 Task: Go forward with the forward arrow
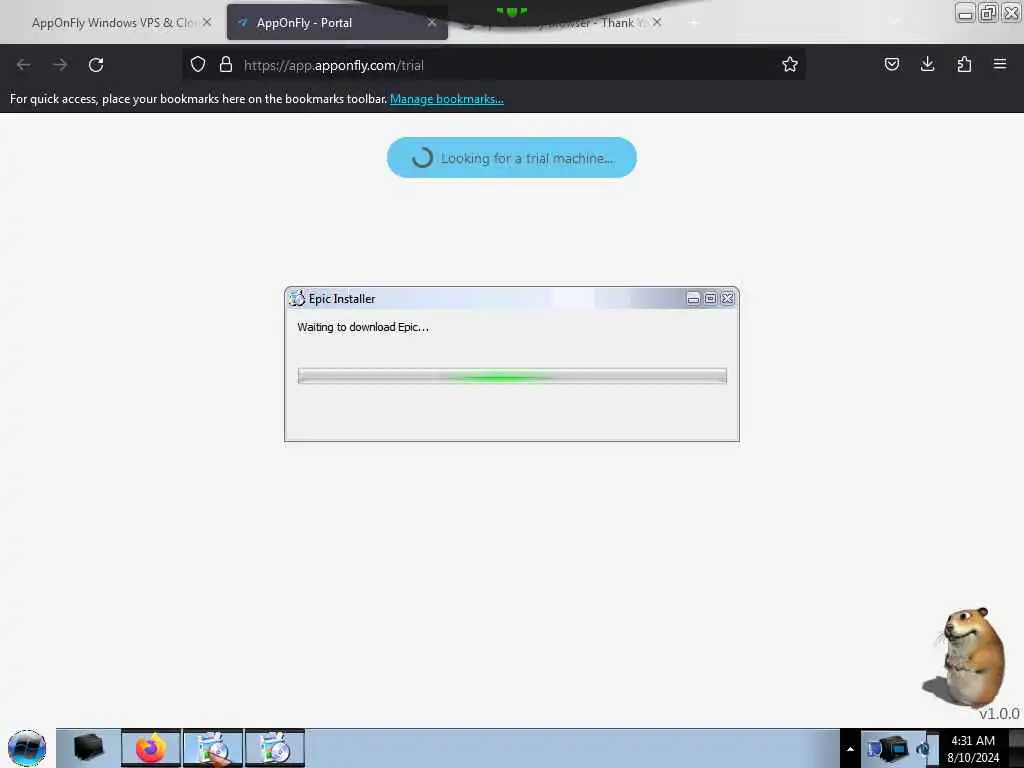pos(60,65)
